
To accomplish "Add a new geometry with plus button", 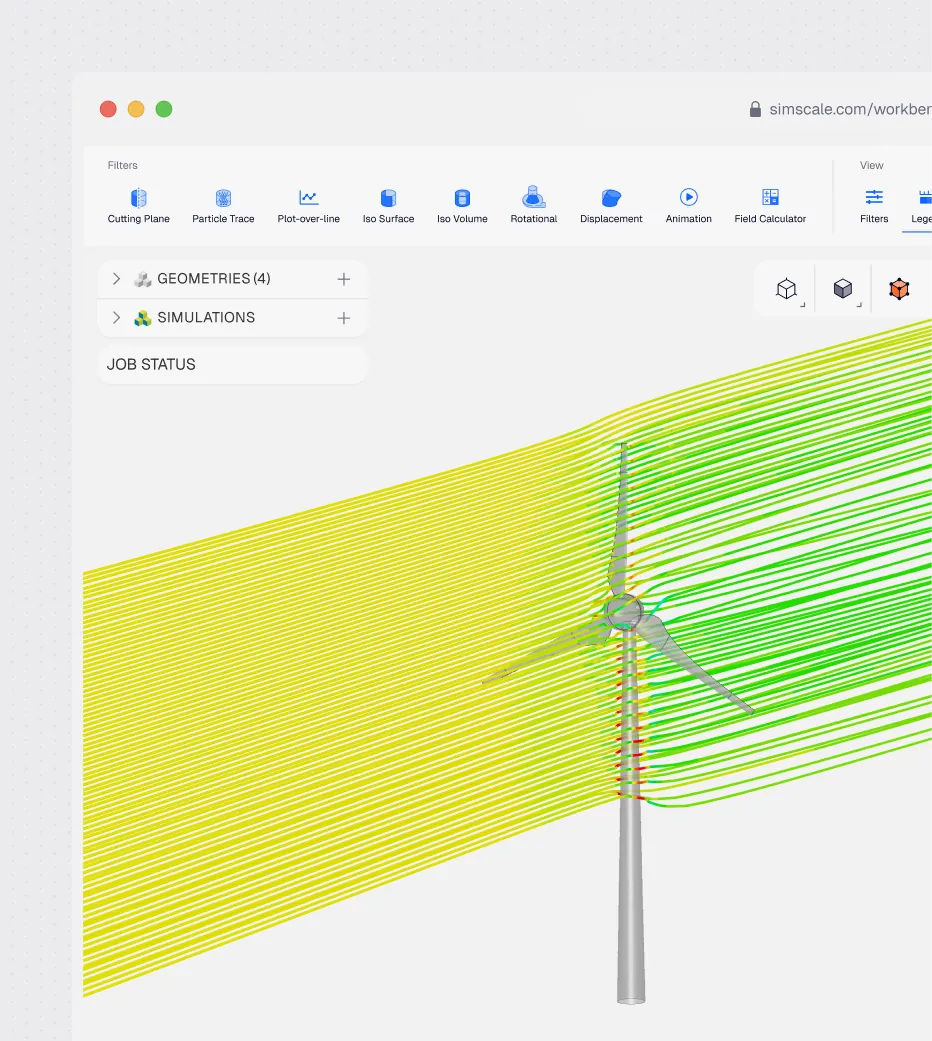I will tap(343, 280).
